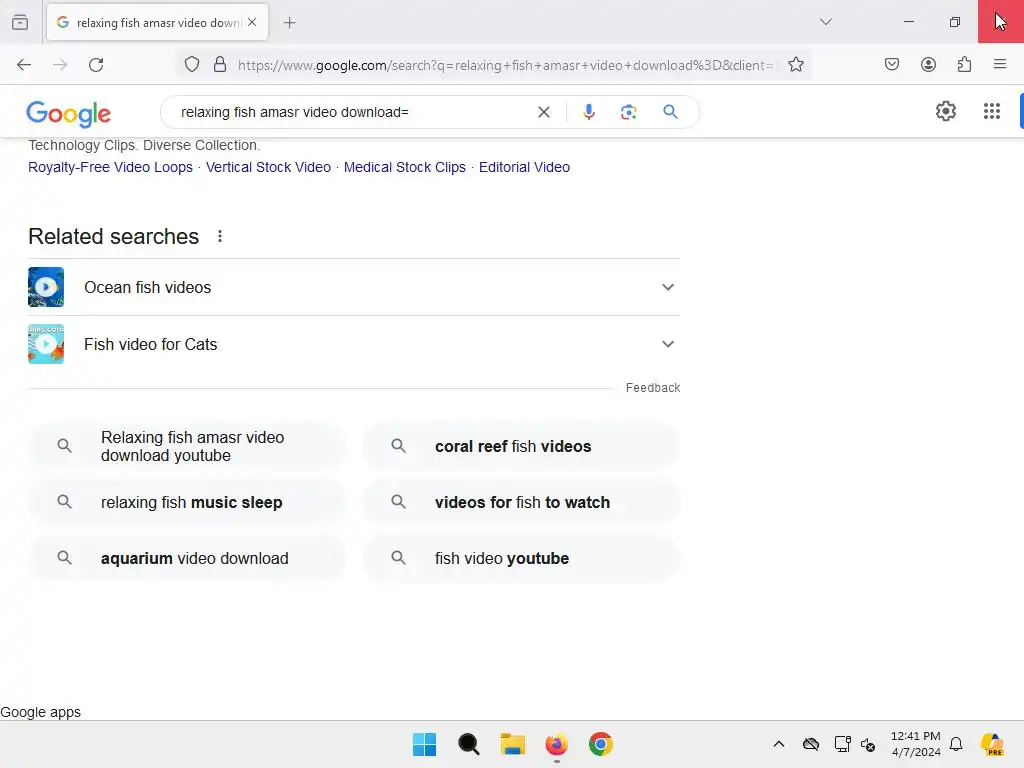Screen dimensions: 1024x768
Task: View site security padlock info
Action: (220, 65)
